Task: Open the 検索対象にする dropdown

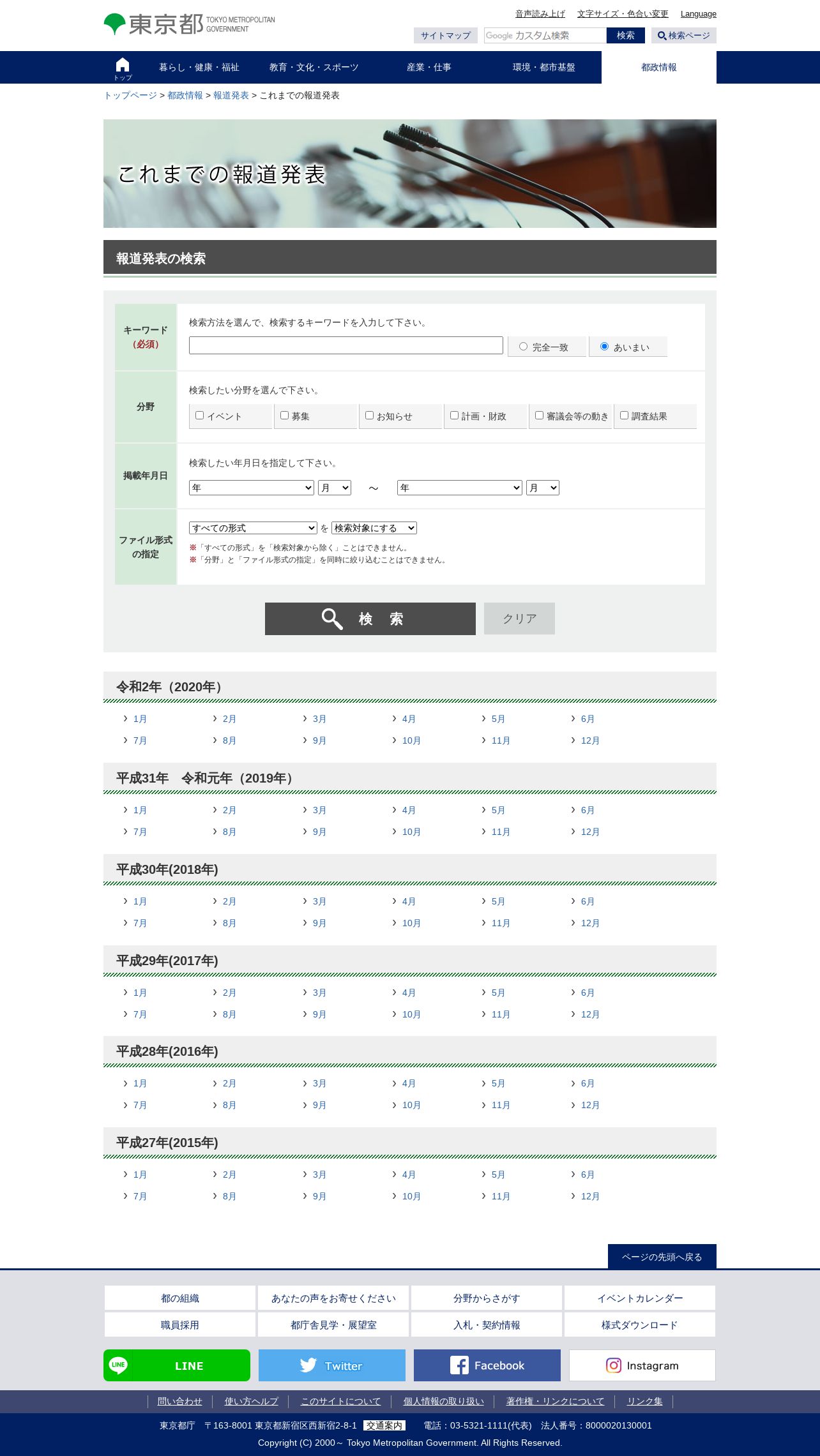Action: click(x=374, y=528)
